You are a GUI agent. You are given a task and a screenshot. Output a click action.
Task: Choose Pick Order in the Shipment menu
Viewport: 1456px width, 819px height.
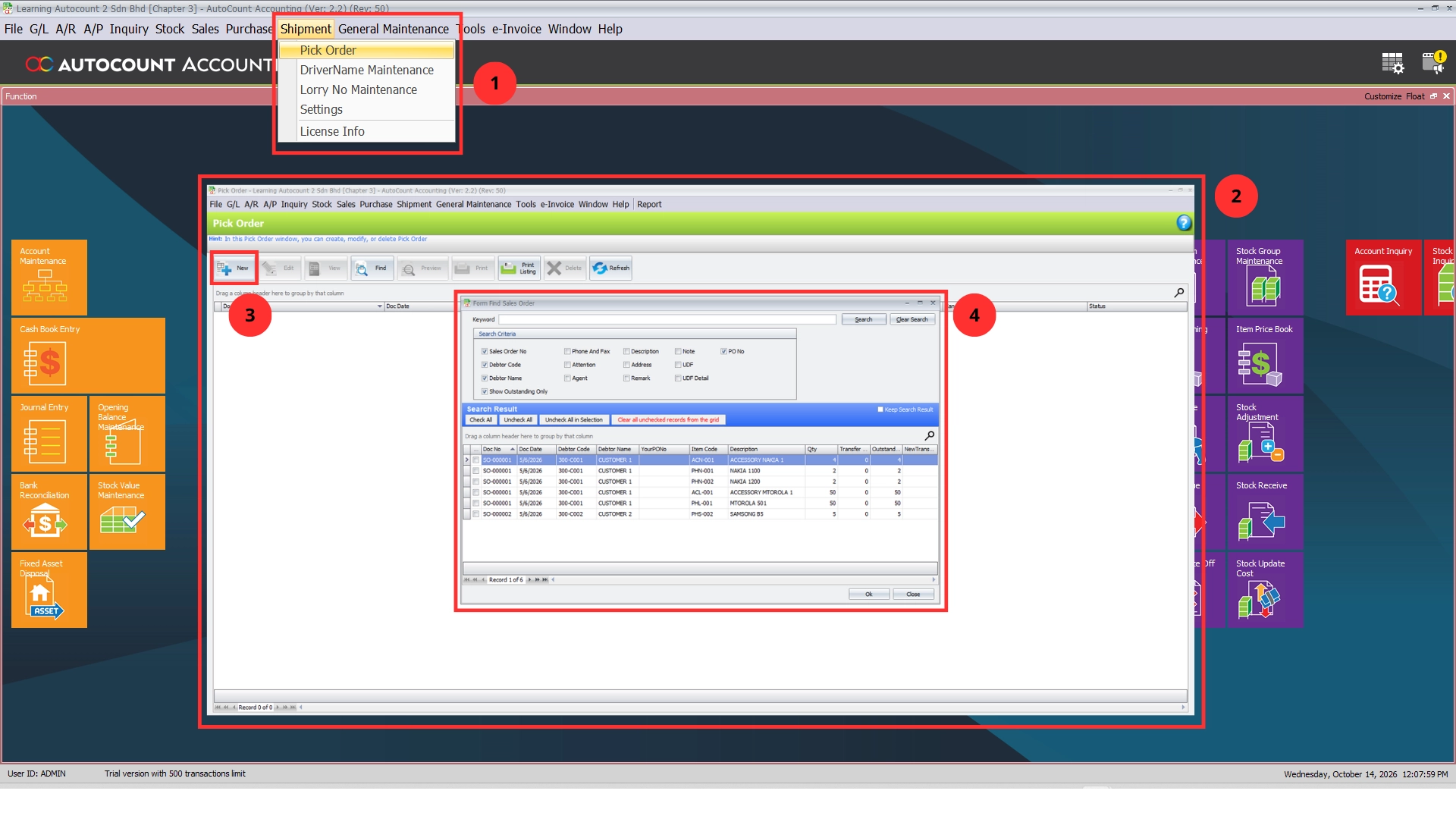[x=367, y=50]
